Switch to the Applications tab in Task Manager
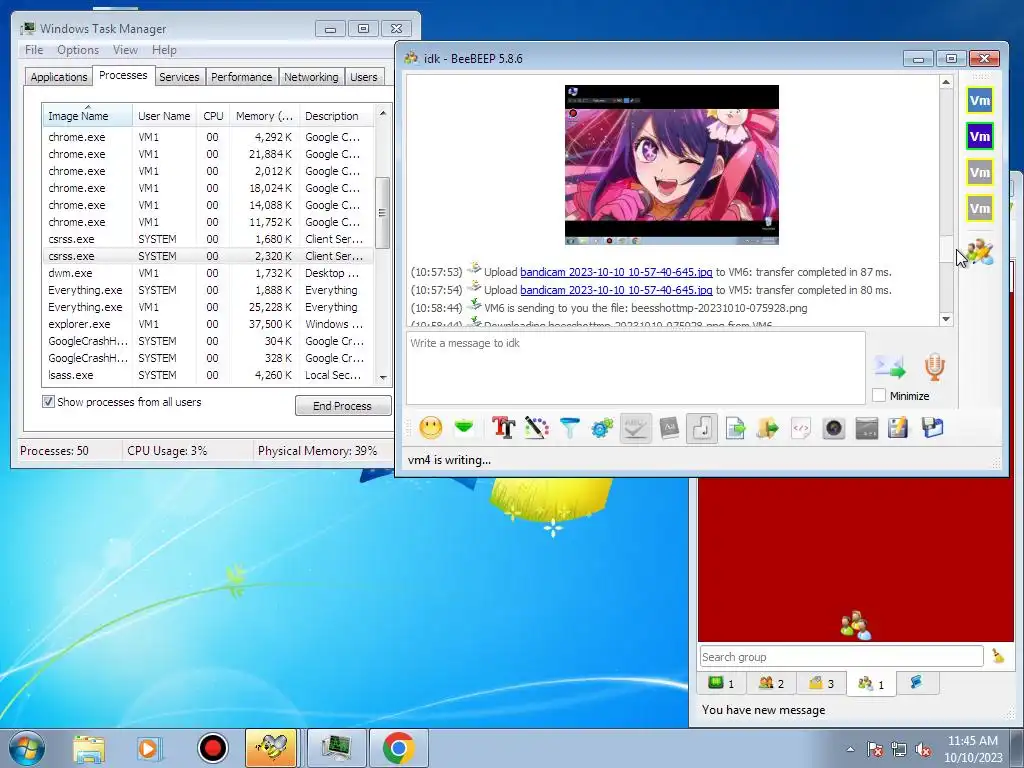Image resolution: width=1024 pixels, height=768 pixels. pyautogui.click(x=59, y=77)
